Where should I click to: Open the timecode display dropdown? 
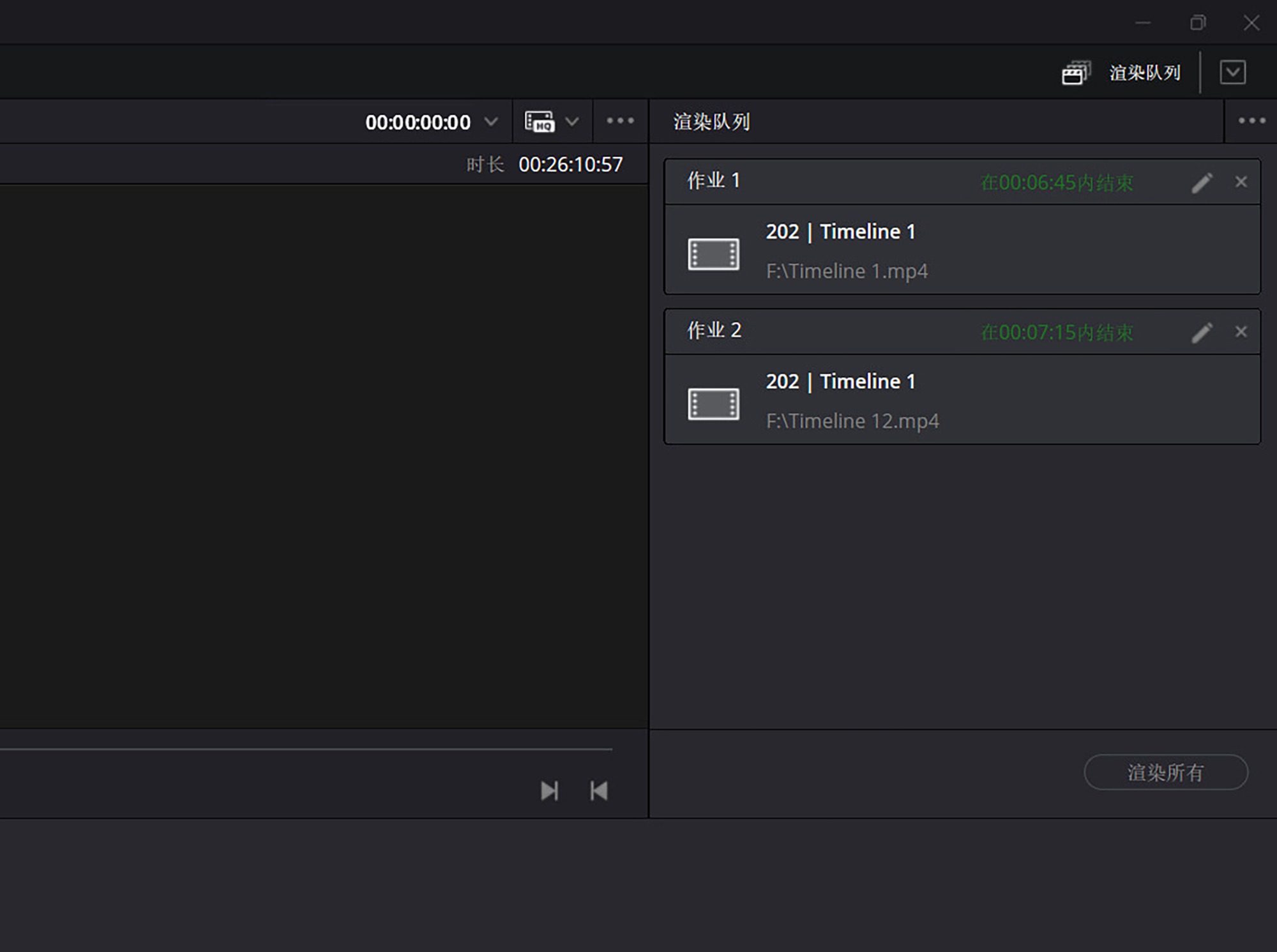(x=490, y=121)
